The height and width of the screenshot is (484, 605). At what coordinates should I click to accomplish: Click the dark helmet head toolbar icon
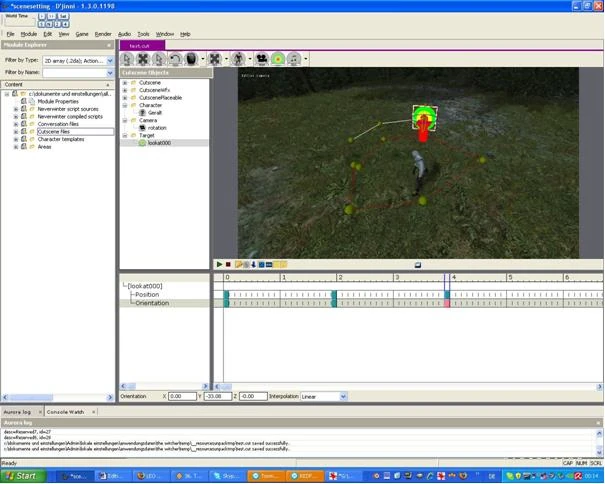(191, 59)
